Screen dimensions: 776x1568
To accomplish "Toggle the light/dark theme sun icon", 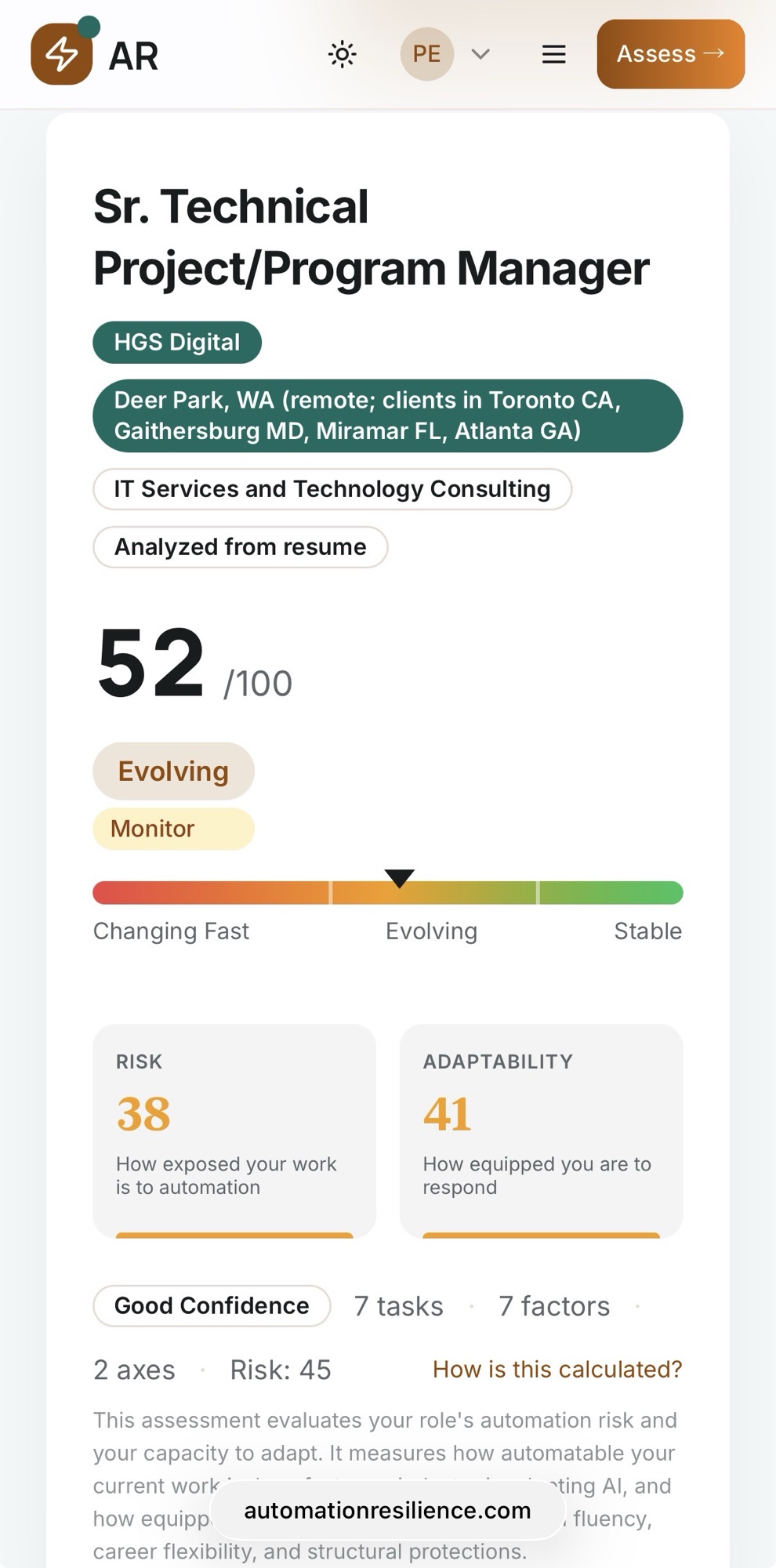I will coord(342,54).
